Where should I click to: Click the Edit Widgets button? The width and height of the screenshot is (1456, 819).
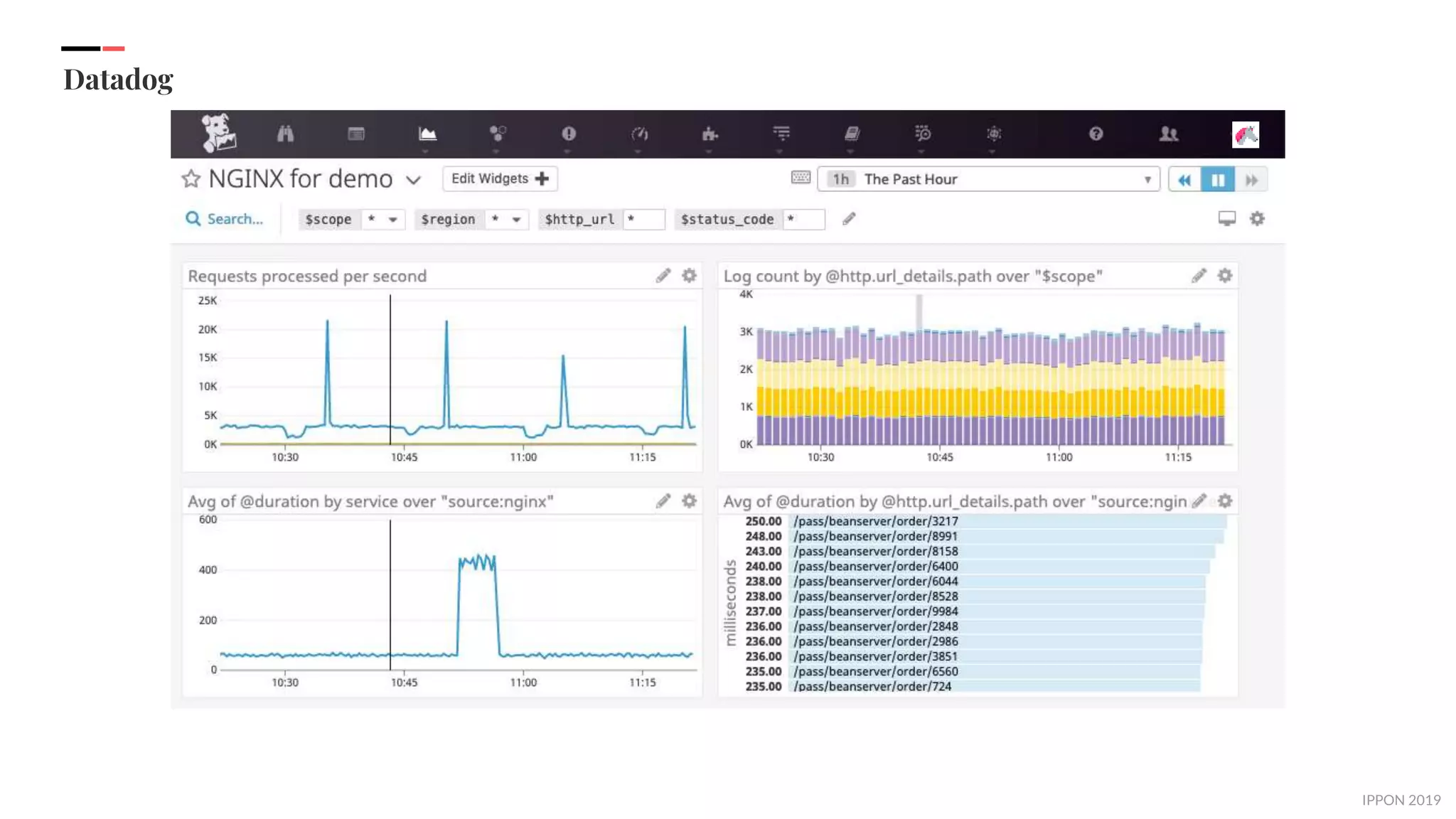coord(500,178)
